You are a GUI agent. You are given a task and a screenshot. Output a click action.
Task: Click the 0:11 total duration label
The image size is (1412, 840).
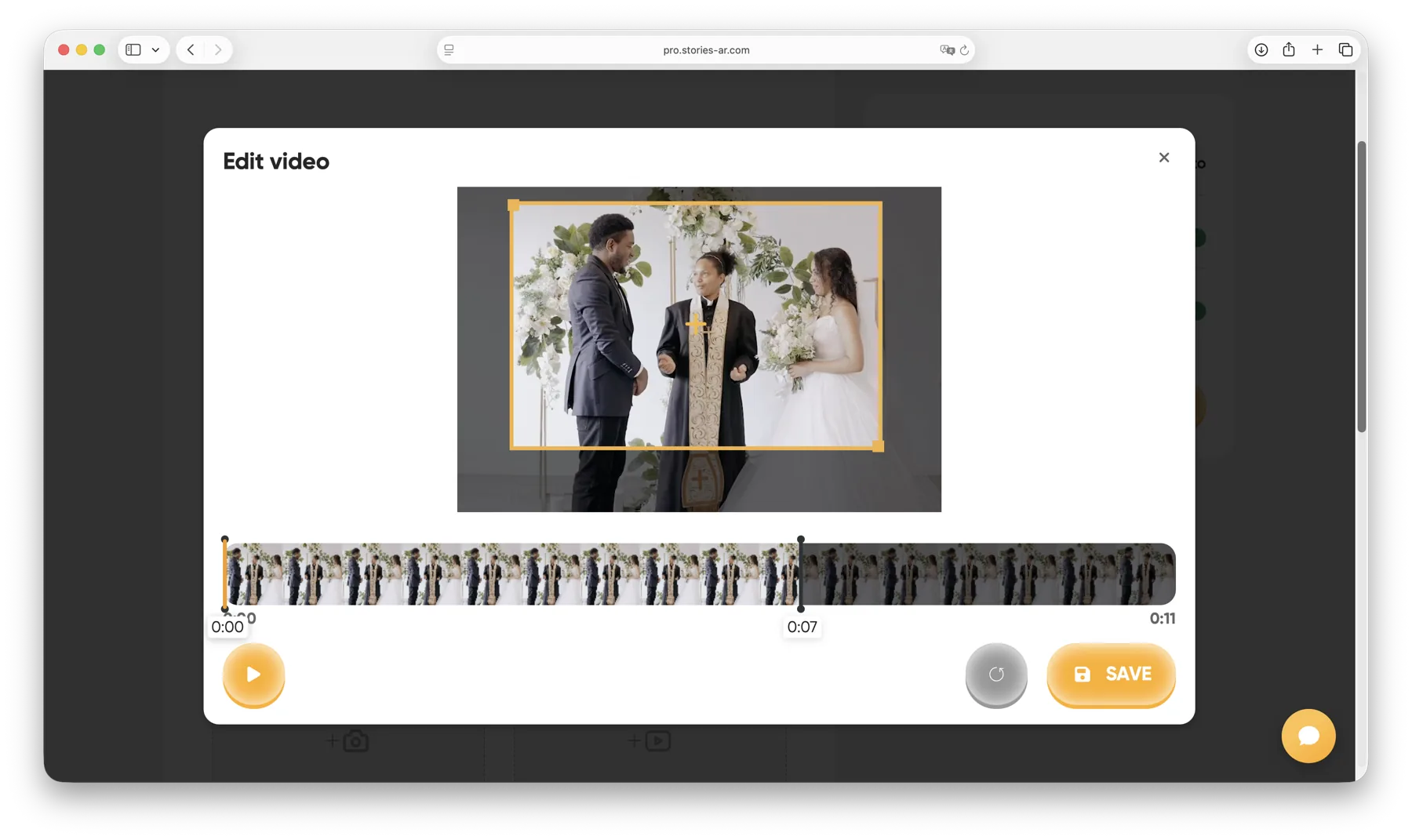1163,619
